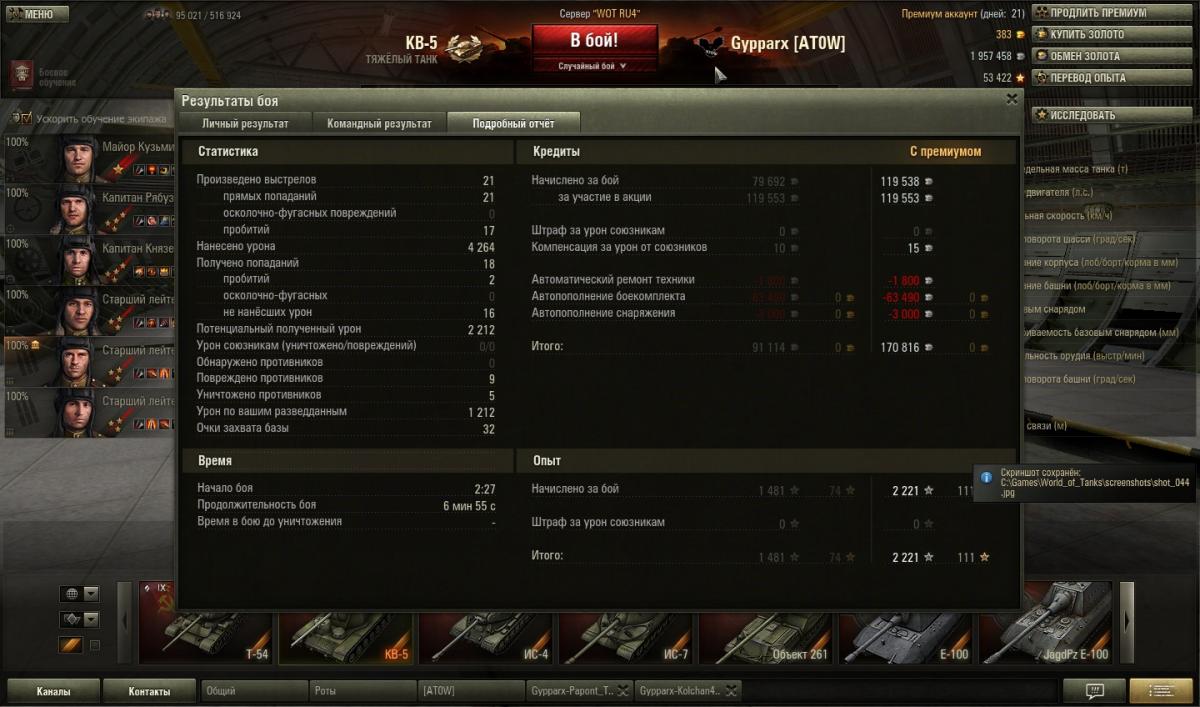Image resolution: width=1200 pixels, height=707 pixels.
Task: Click the info icon in screenshot notification
Action: tap(986, 478)
